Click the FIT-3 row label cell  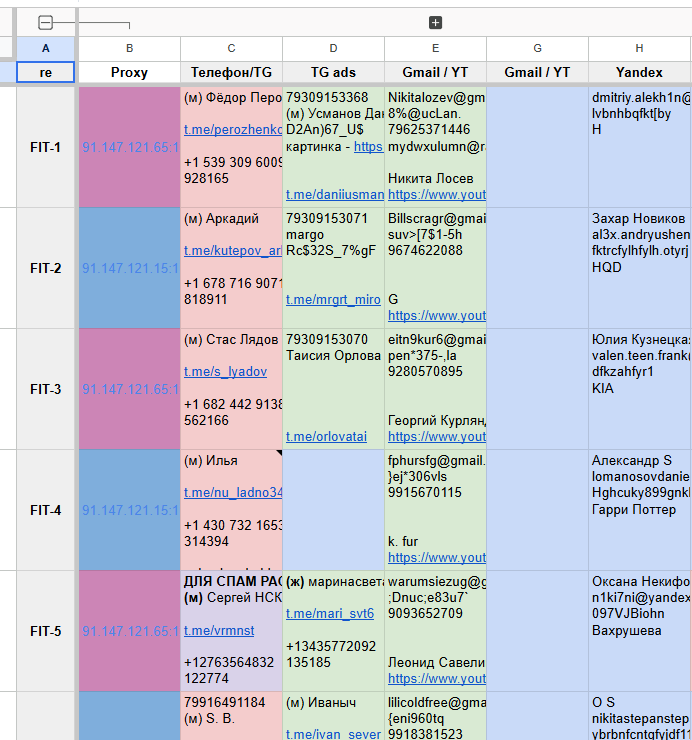click(46, 389)
